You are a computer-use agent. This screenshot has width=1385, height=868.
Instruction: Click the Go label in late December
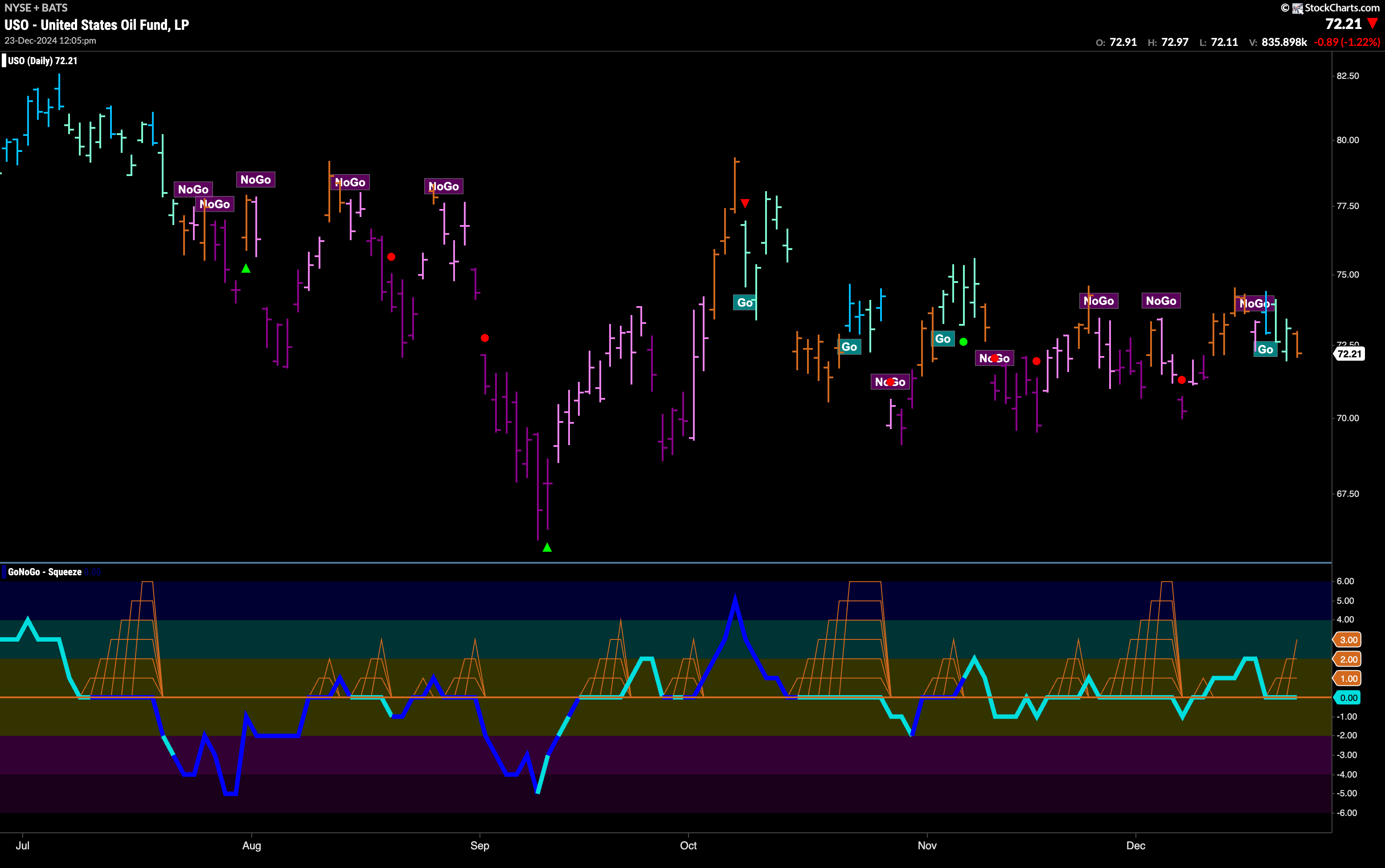pos(1265,349)
